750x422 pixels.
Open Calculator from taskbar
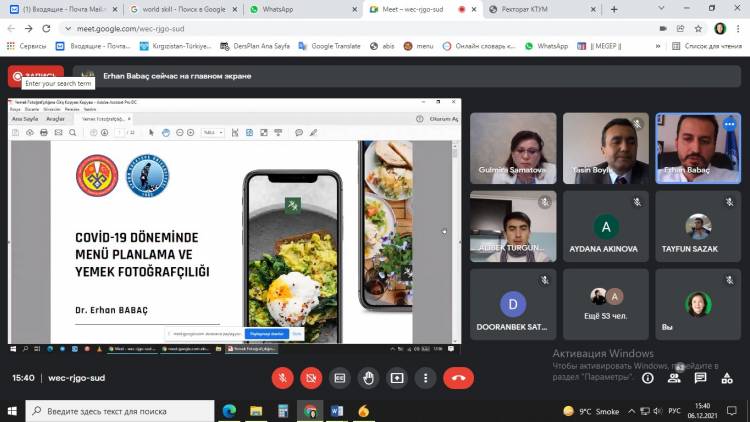(283, 411)
